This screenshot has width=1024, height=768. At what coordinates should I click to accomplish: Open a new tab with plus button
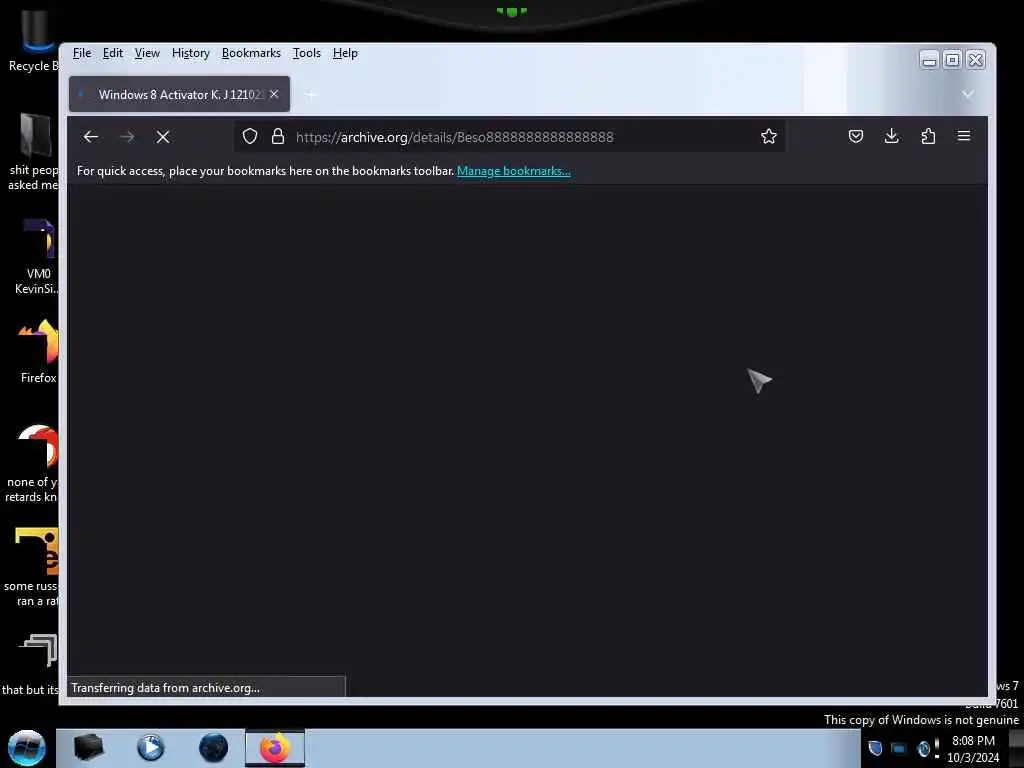pos(312,95)
